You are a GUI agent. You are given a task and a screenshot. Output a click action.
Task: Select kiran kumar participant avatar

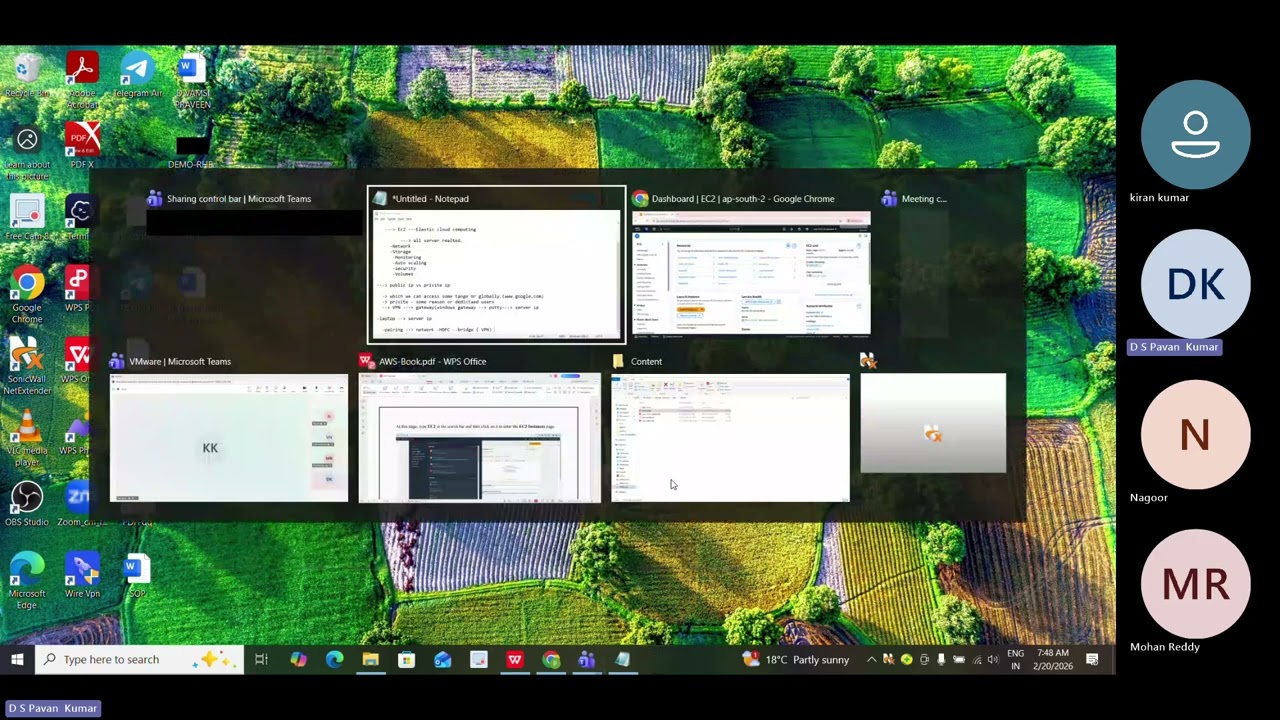click(1195, 135)
